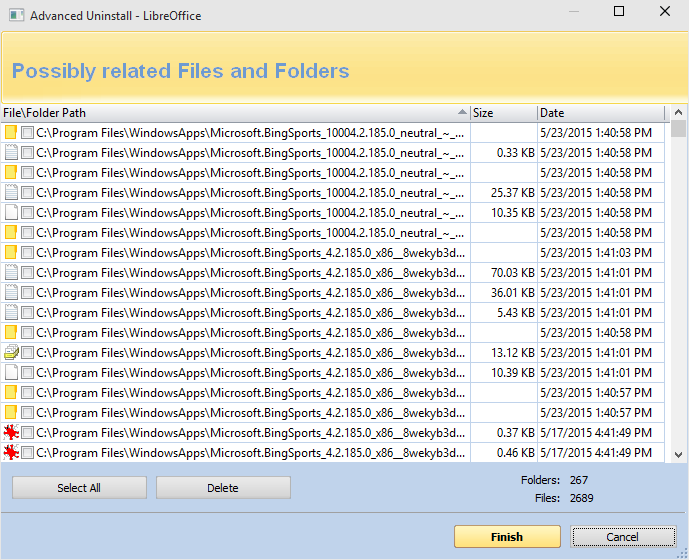Viewport: 689px width, 560px height.
Task: Click the file icon of the 70.03 KB row
Action: [x=11, y=273]
